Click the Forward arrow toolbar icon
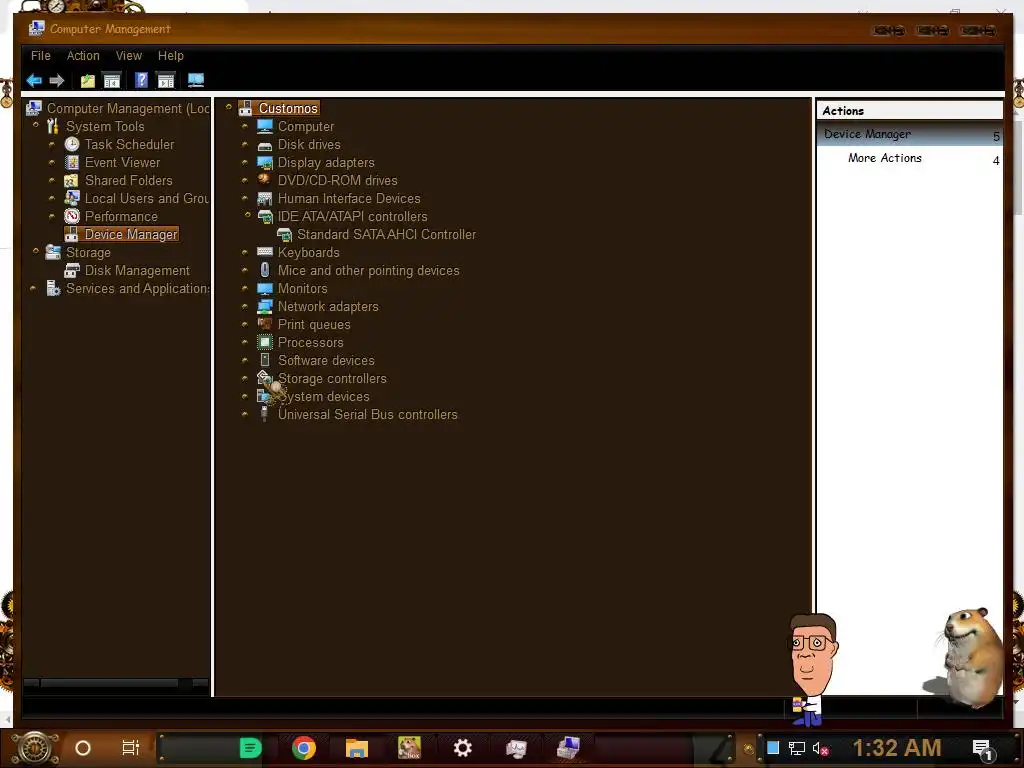This screenshot has width=1024, height=768. coord(57,80)
